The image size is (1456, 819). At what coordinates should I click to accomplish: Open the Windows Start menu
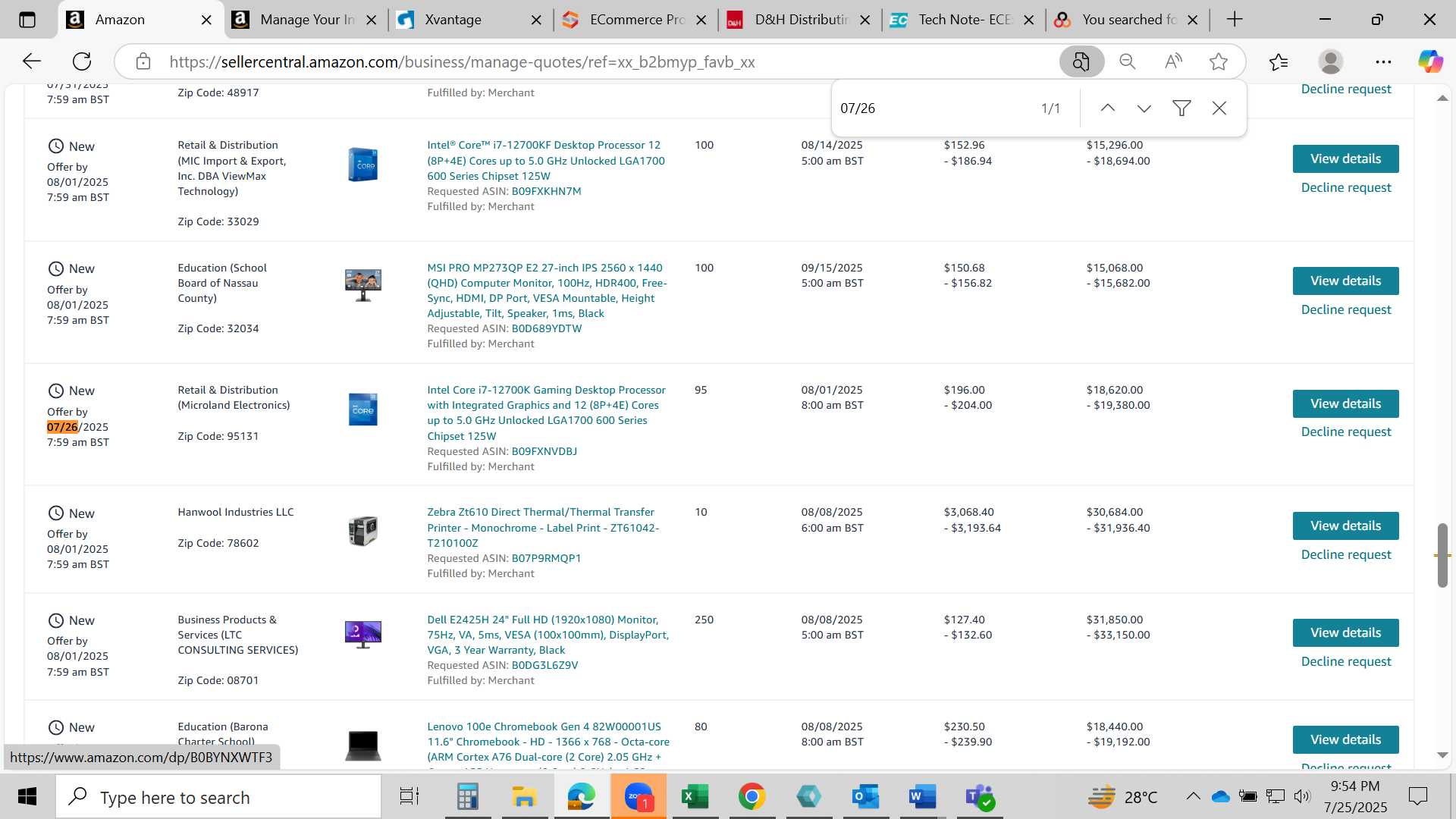tap(27, 797)
